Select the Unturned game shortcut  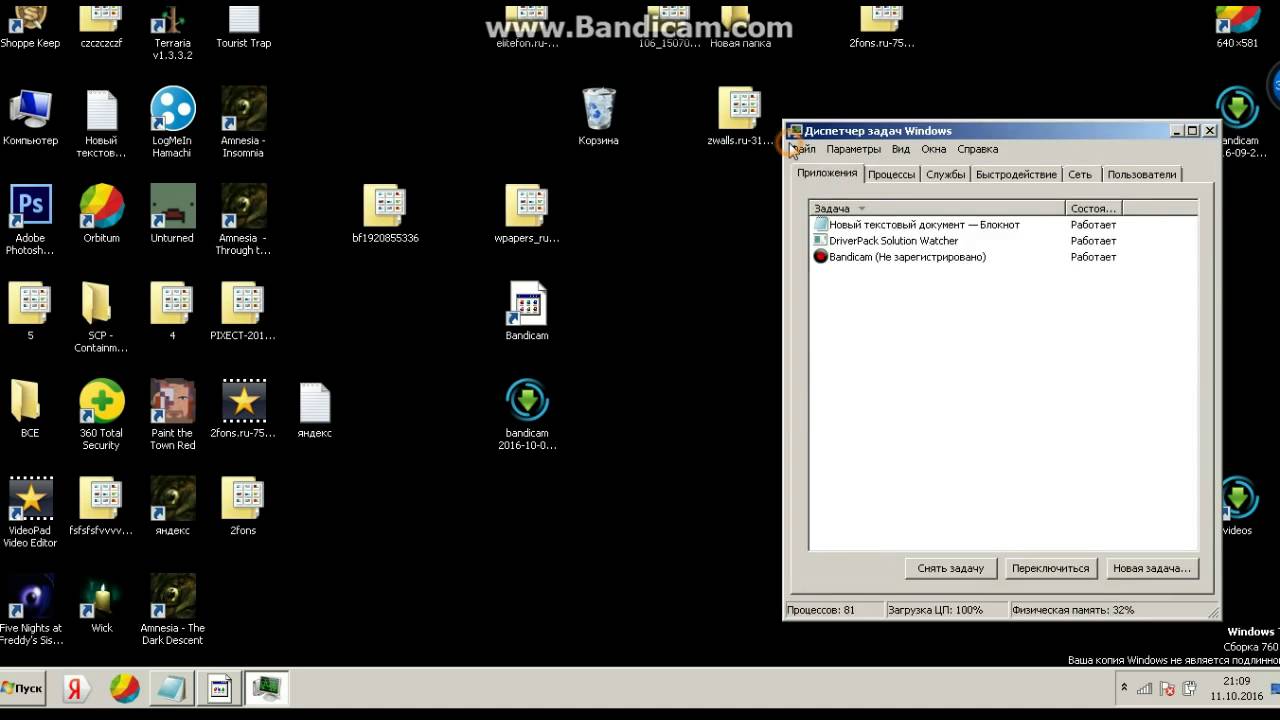[x=172, y=214]
